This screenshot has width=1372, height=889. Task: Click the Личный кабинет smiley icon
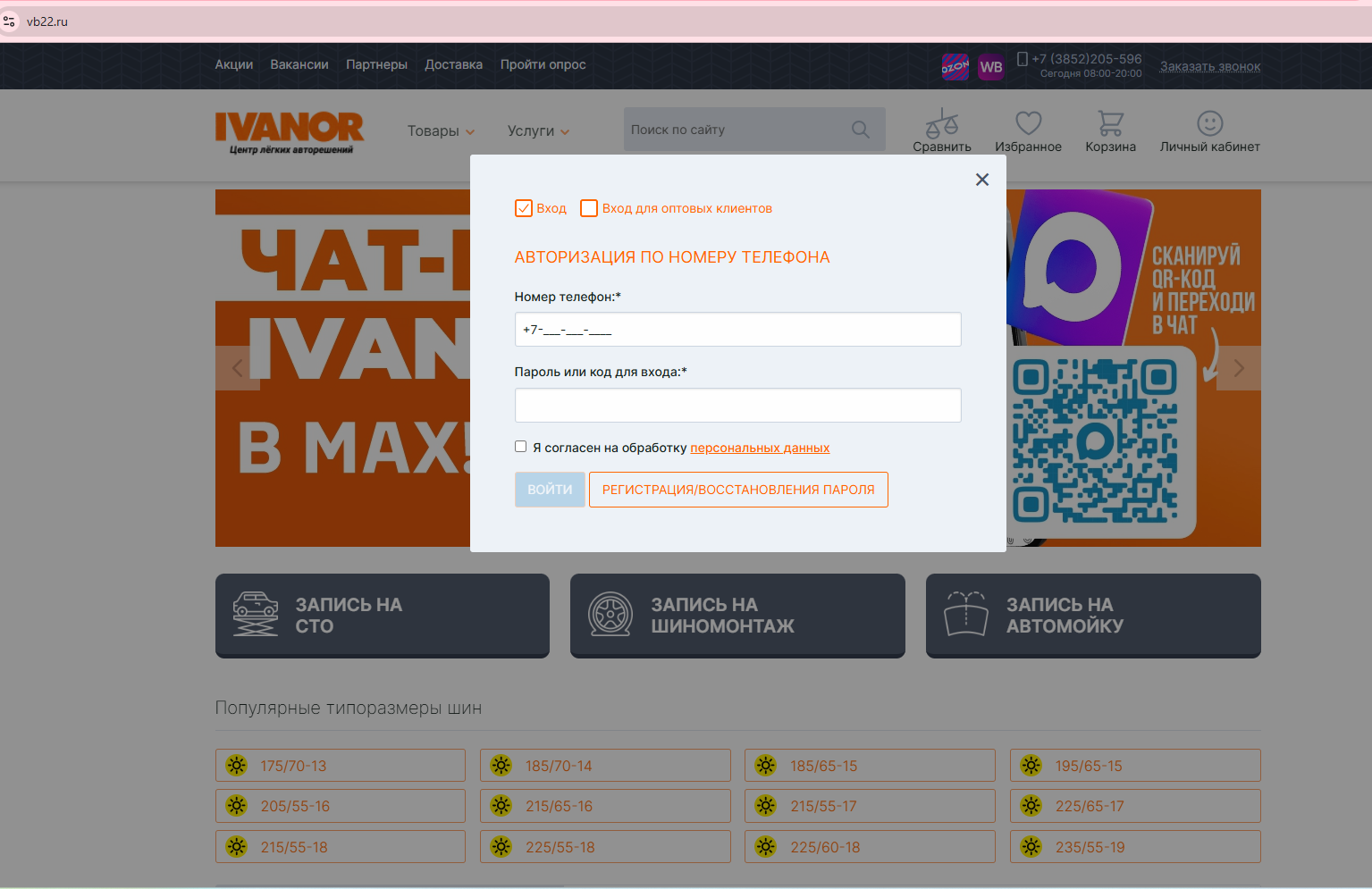coord(1209,123)
